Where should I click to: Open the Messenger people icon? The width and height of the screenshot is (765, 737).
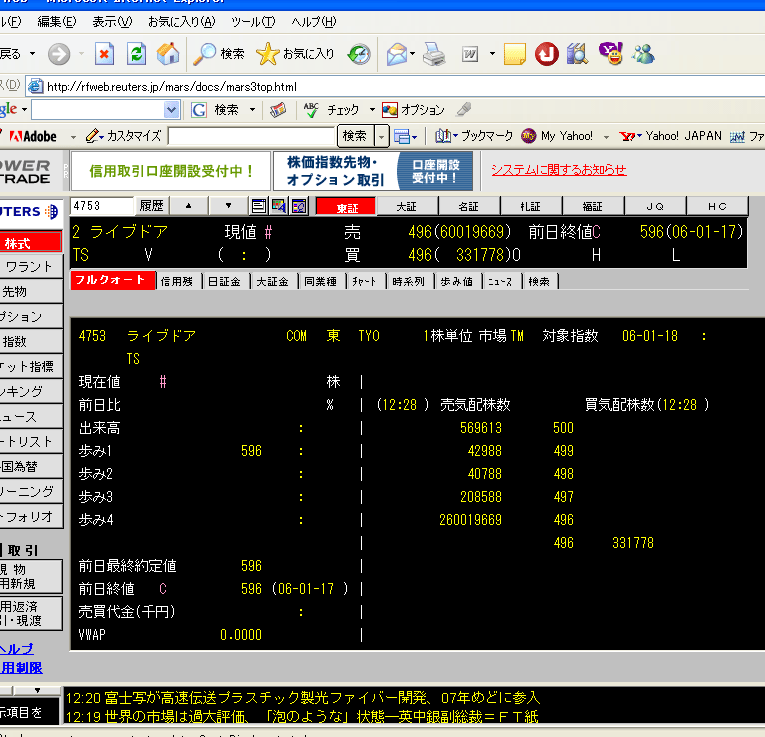click(x=643, y=54)
